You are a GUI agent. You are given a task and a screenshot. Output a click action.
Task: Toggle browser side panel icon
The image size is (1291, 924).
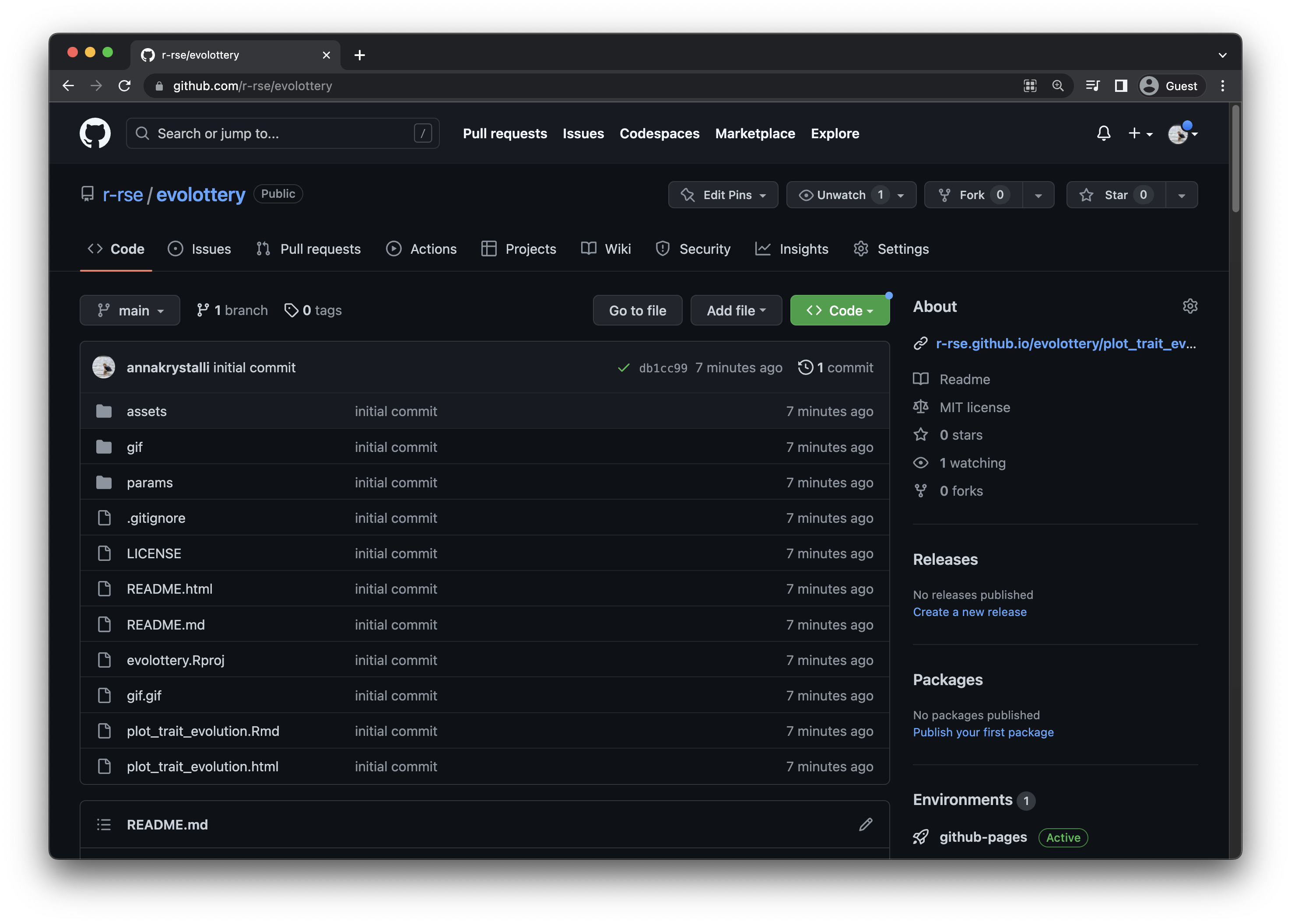(x=1120, y=85)
